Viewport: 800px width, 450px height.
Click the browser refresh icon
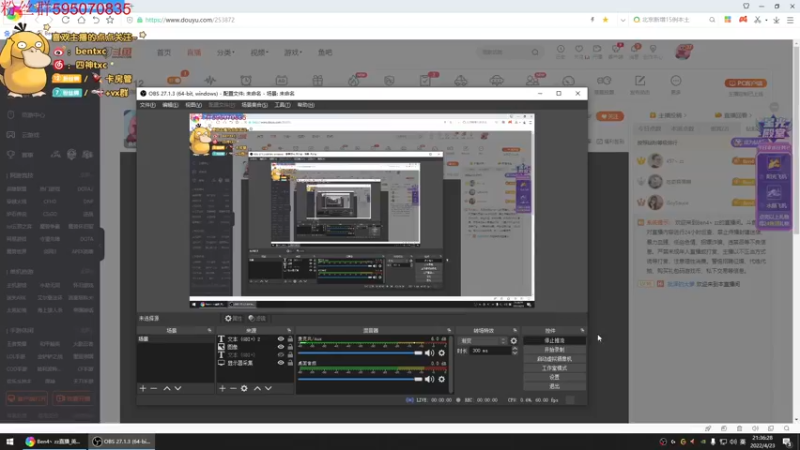(66, 20)
